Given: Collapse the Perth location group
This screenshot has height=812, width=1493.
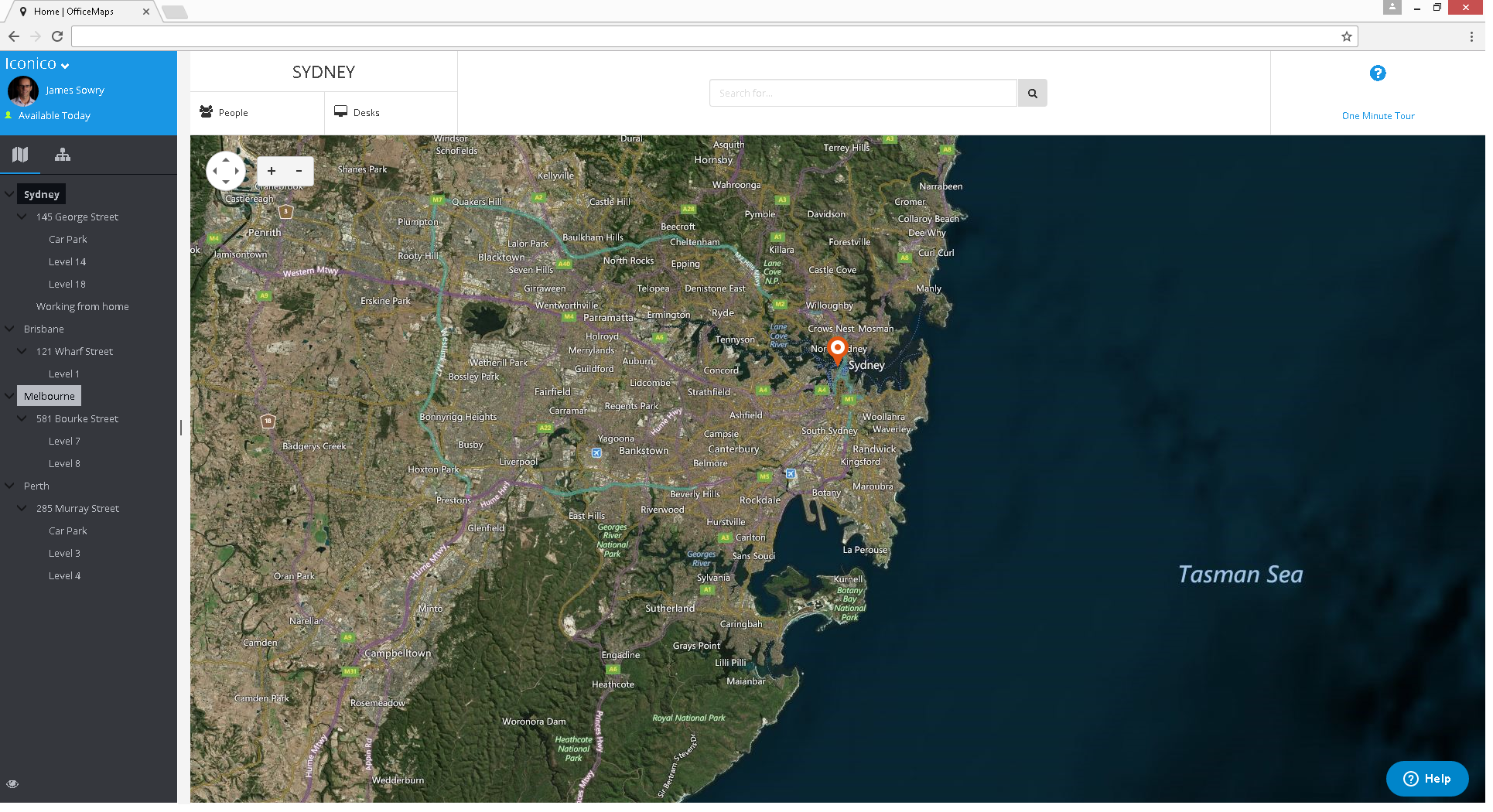Looking at the screenshot, I should tap(9, 486).
